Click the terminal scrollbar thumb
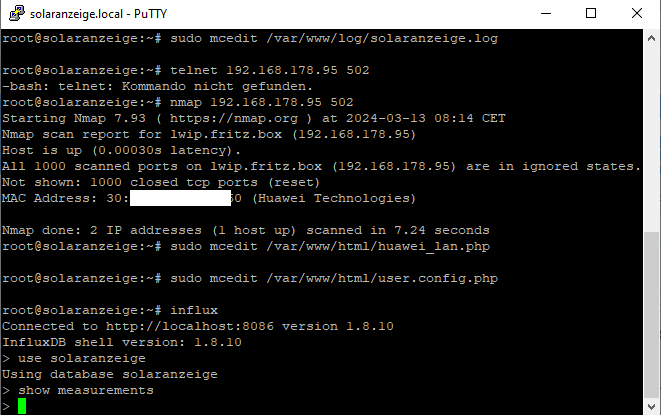The image size is (661, 418). (652, 314)
